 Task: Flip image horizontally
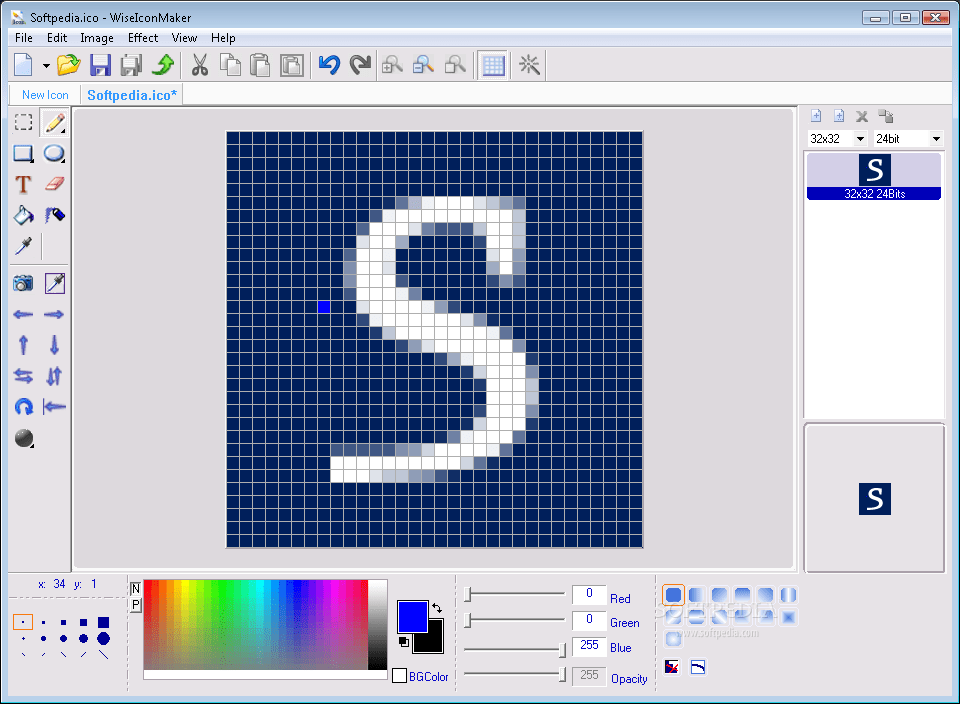23,376
